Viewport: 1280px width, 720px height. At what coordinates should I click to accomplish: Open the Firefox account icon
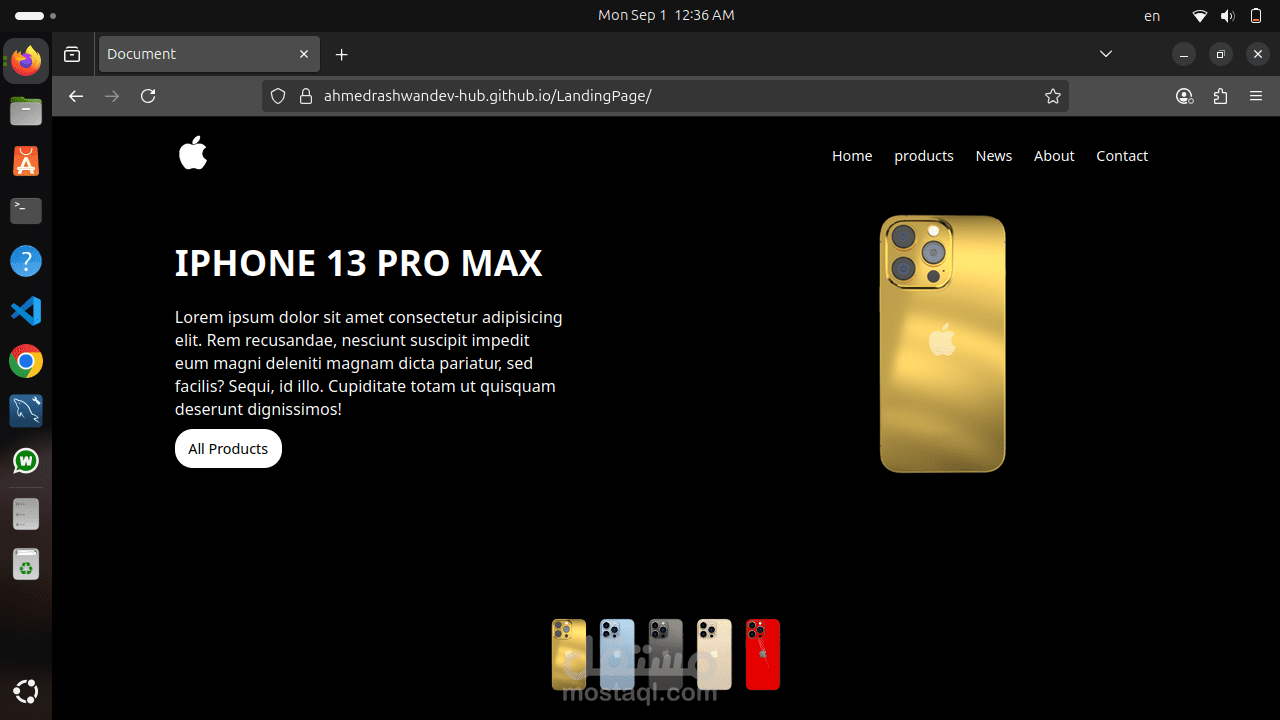click(1185, 96)
